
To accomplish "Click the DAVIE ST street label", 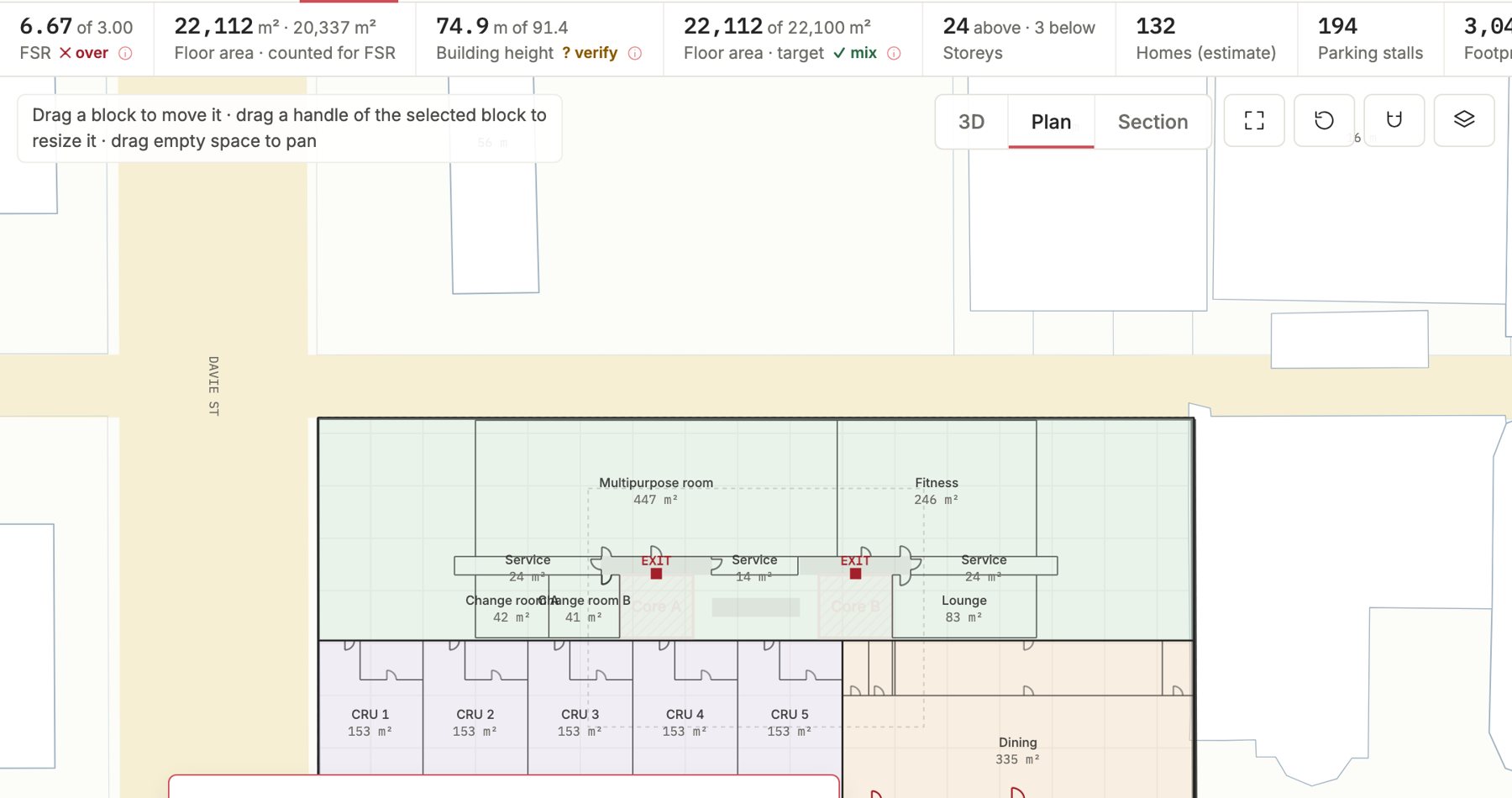I will click(213, 386).
